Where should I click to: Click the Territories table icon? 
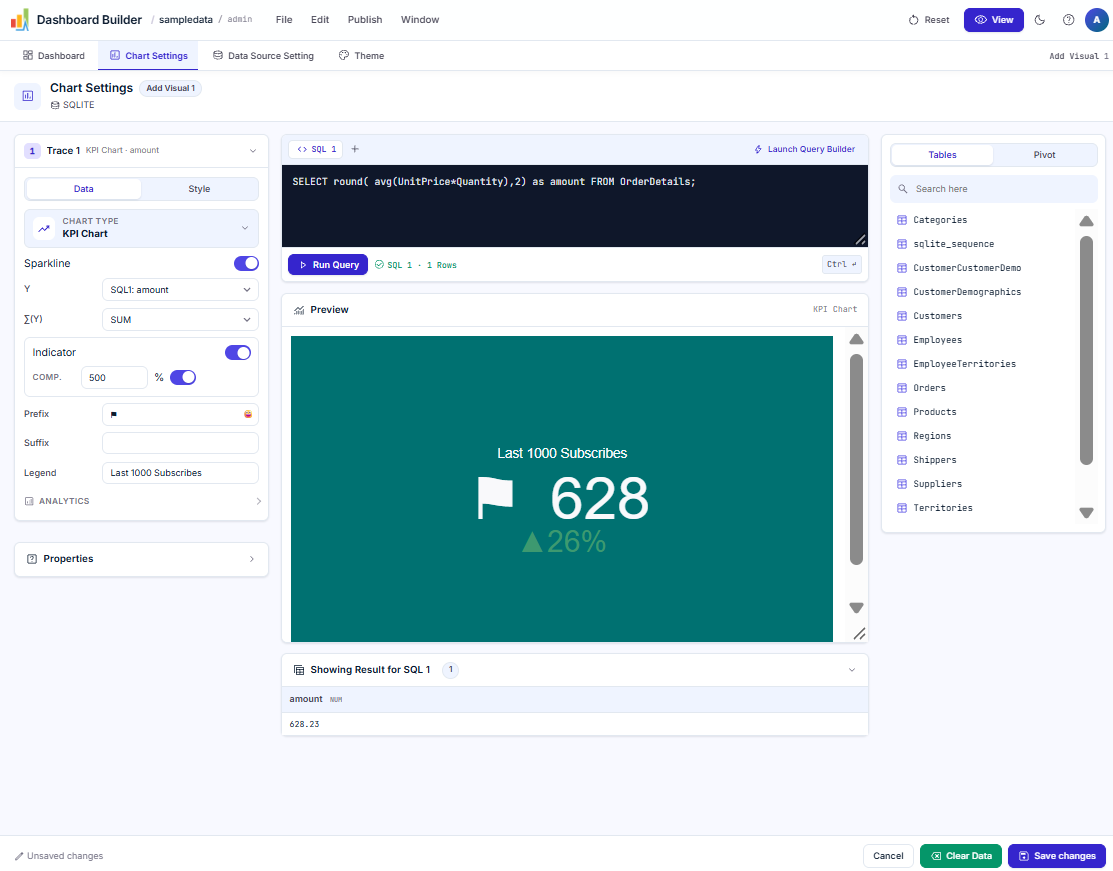coord(902,508)
